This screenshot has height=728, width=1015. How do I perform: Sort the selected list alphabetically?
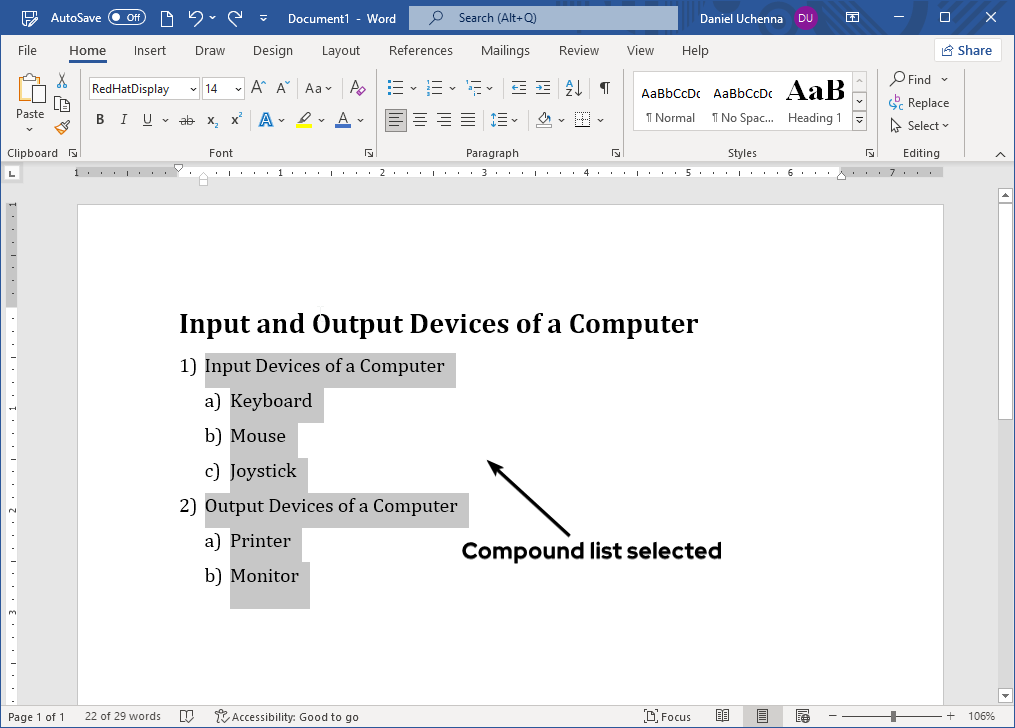pos(574,88)
